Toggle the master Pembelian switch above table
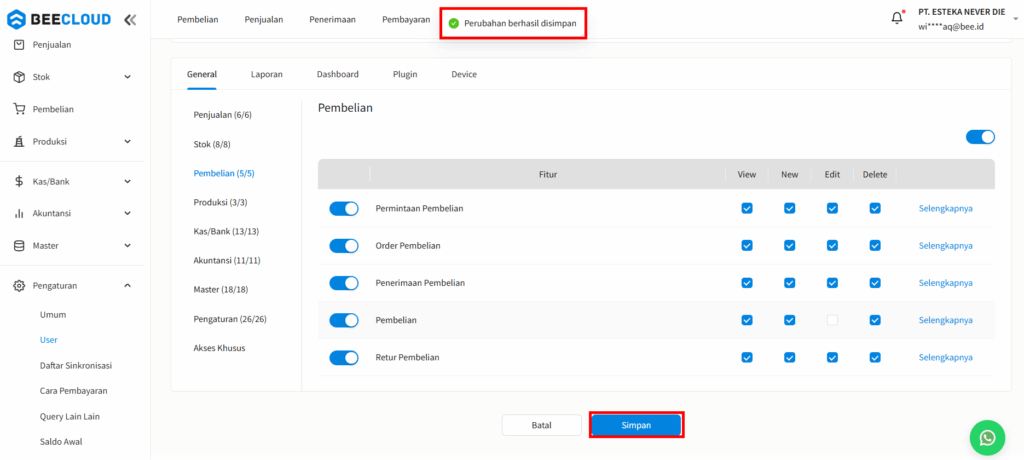The width and height of the screenshot is (1024, 460). (x=980, y=137)
